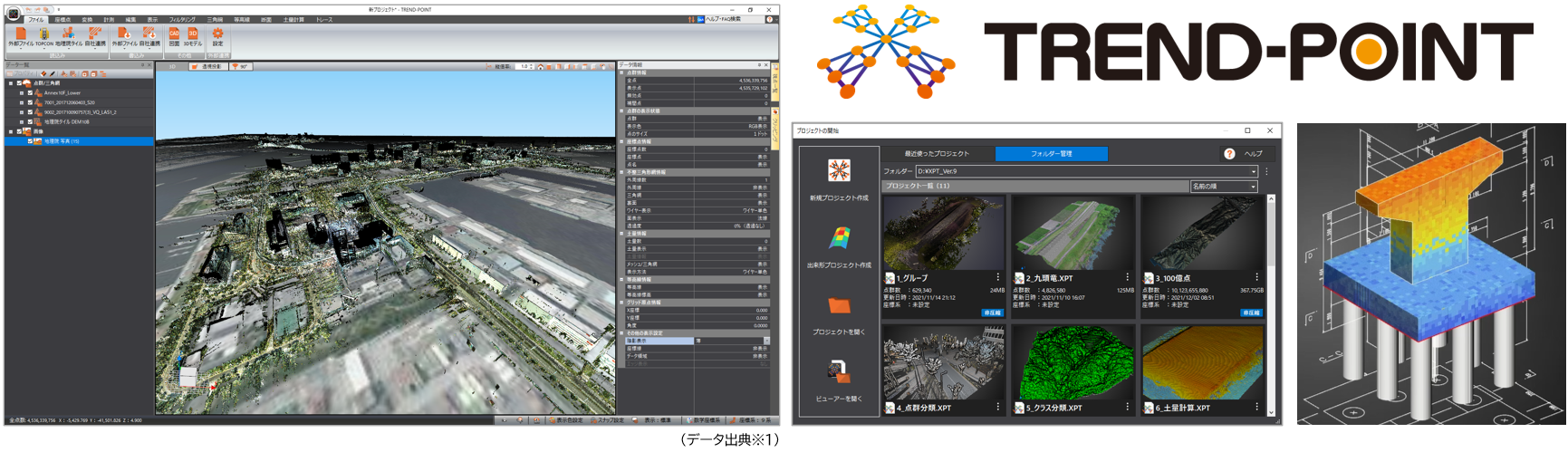Screen dimensions: 1568x452
Task: Switch to the 土量計算 ribbon tab
Action: click(x=293, y=19)
